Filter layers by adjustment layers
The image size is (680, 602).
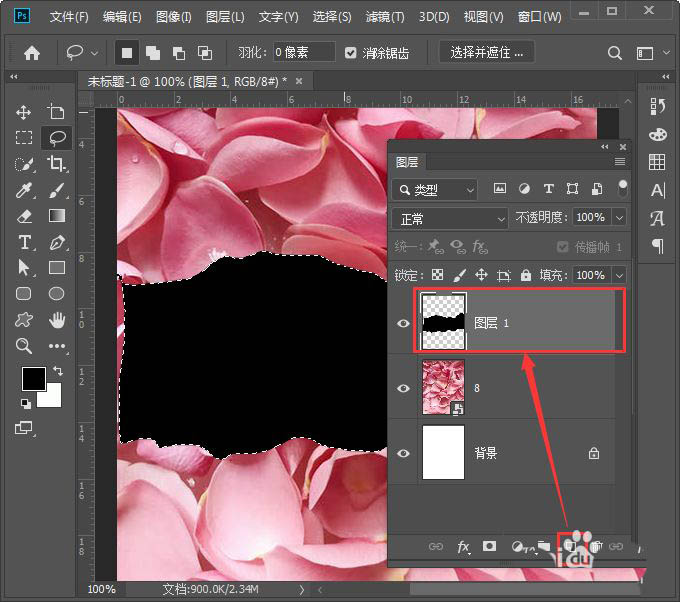pyautogui.click(x=524, y=188)
